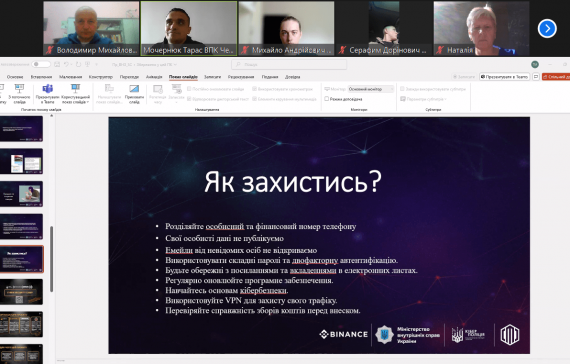Open the primary monitor dropdown
Viewport: 570px width, 364px height.
tap(371, 89)
